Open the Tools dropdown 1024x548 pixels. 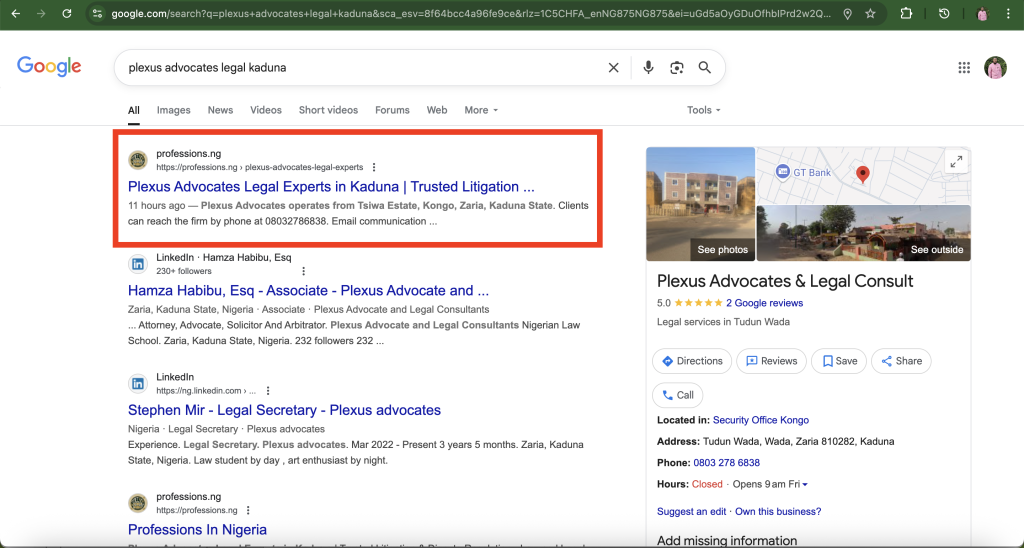point(703,110)
